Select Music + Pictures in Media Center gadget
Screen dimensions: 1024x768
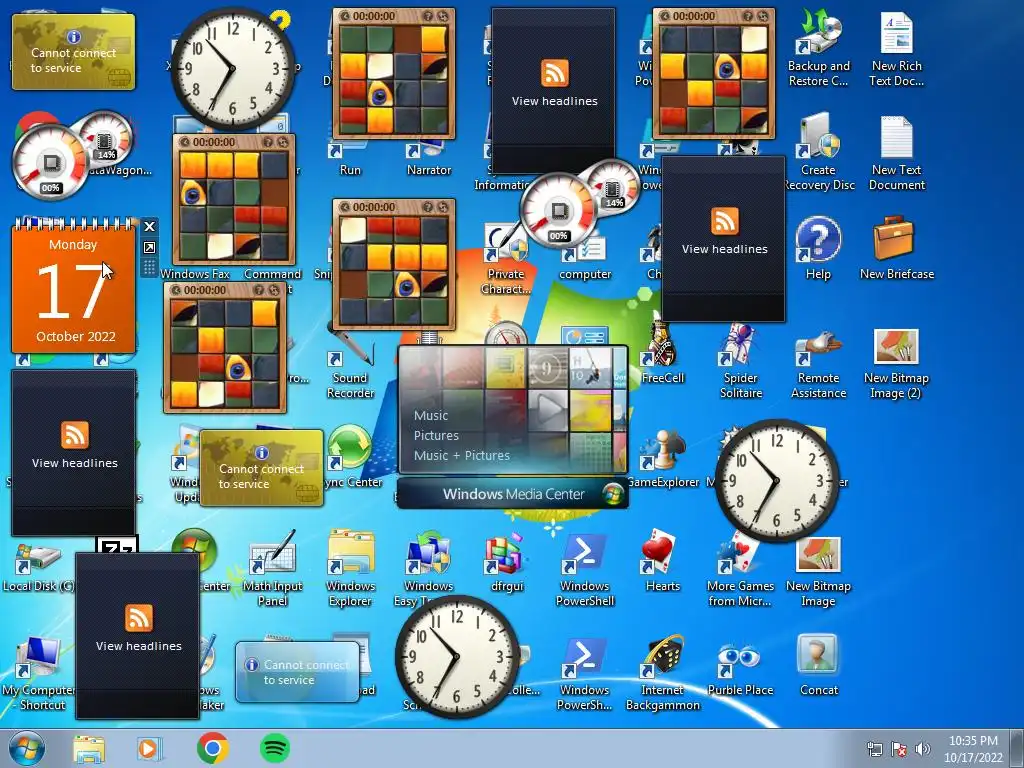462,456
